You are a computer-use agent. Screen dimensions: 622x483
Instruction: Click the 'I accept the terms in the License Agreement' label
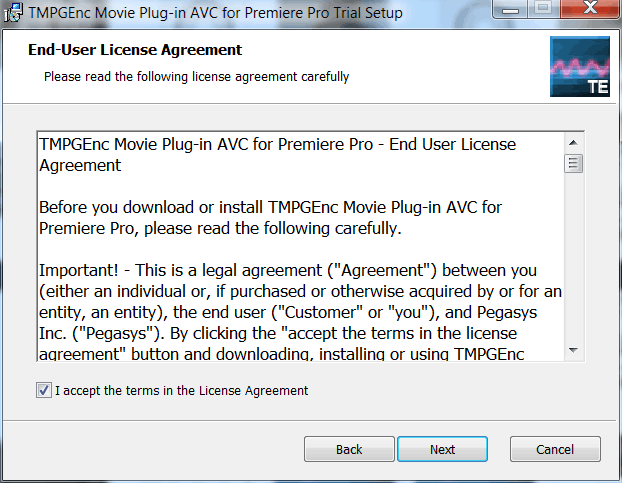point(181,391)
